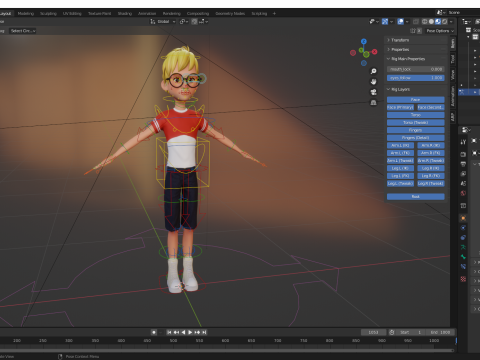This screenshot has width=480, height=360.
Task: Click the zoom magnifier viewport icon
Action: tap(373, 71)
